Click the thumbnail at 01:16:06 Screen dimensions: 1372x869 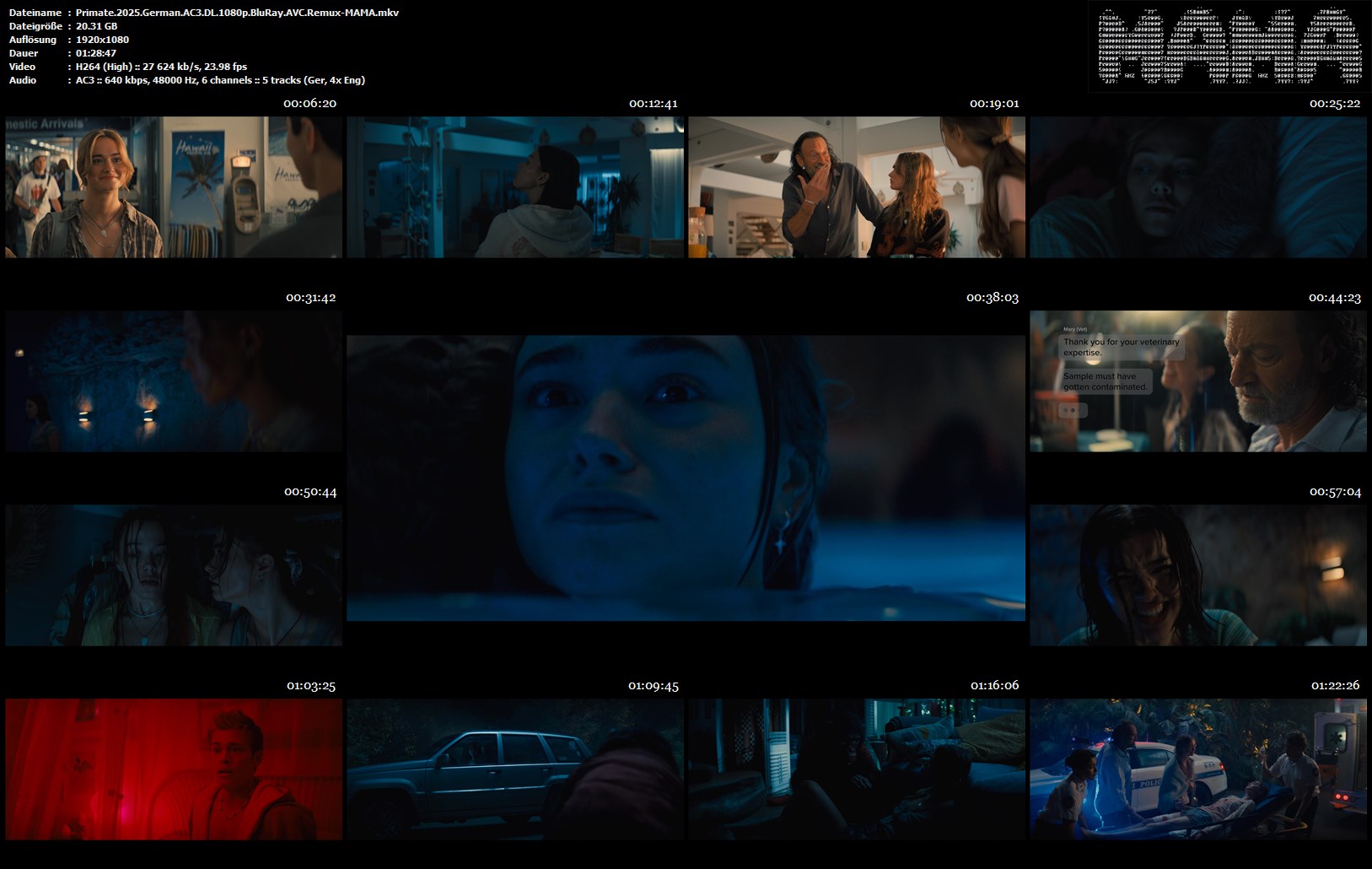click(x=857, y=769)
